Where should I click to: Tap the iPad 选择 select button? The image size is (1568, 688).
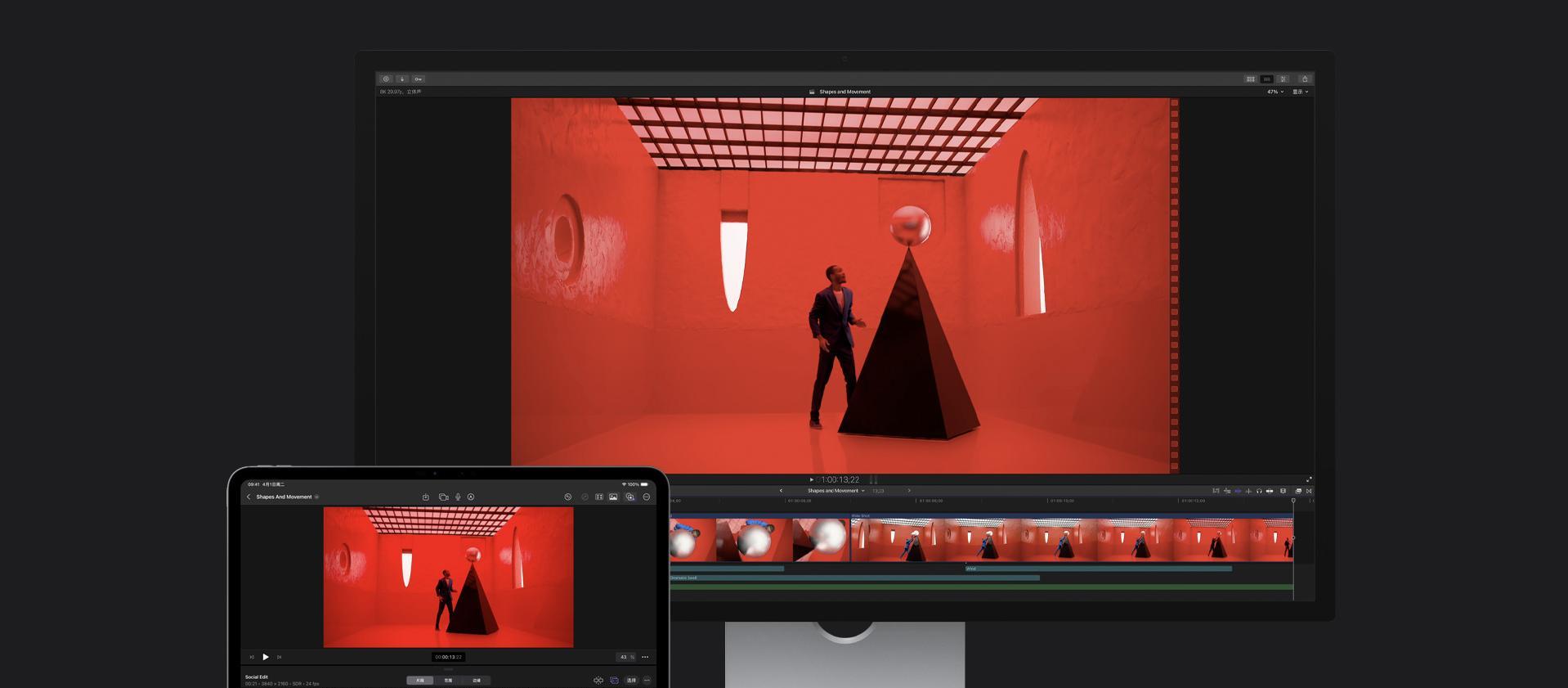tap(631, 681)
